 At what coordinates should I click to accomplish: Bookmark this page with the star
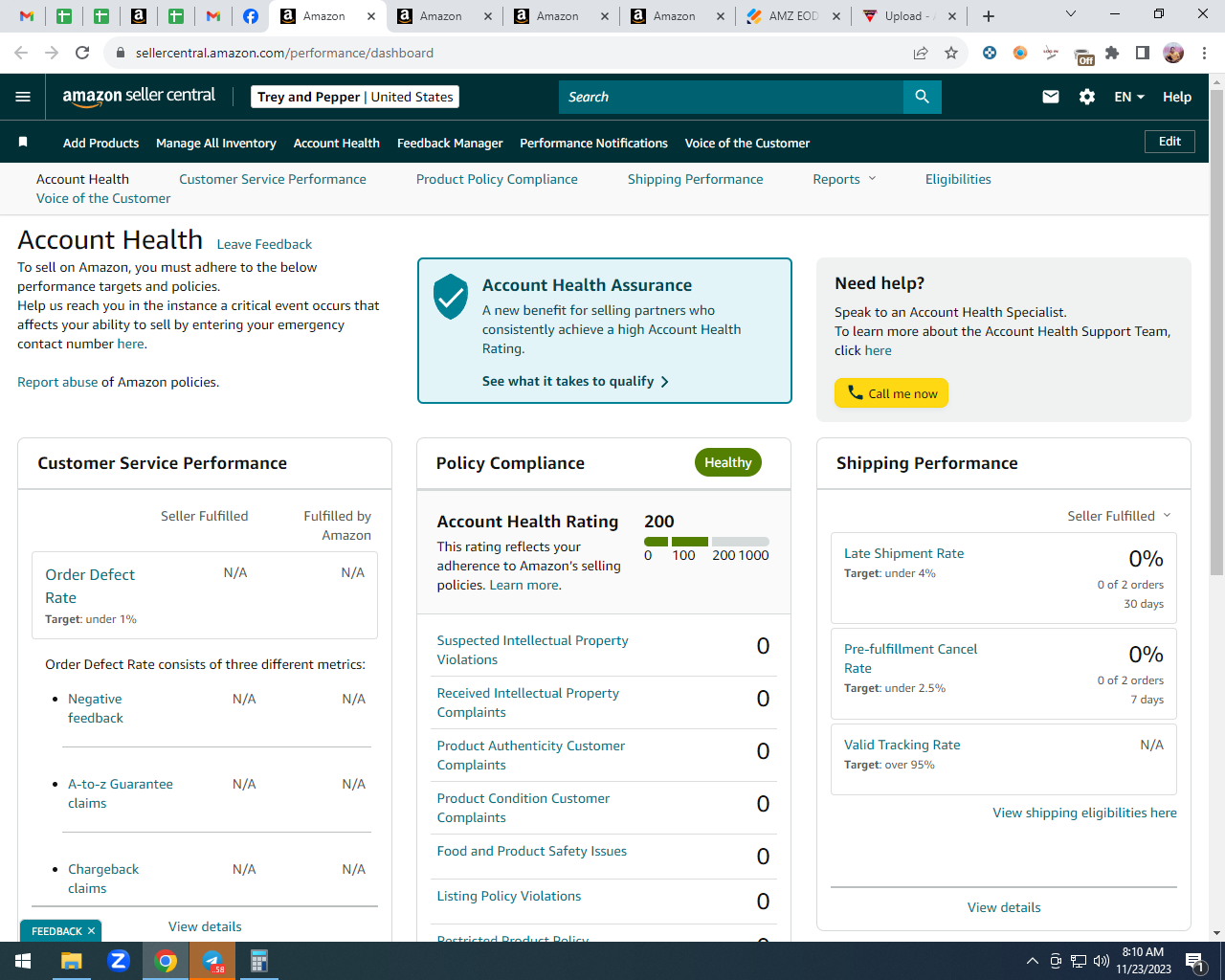click(x=951, y=53)
